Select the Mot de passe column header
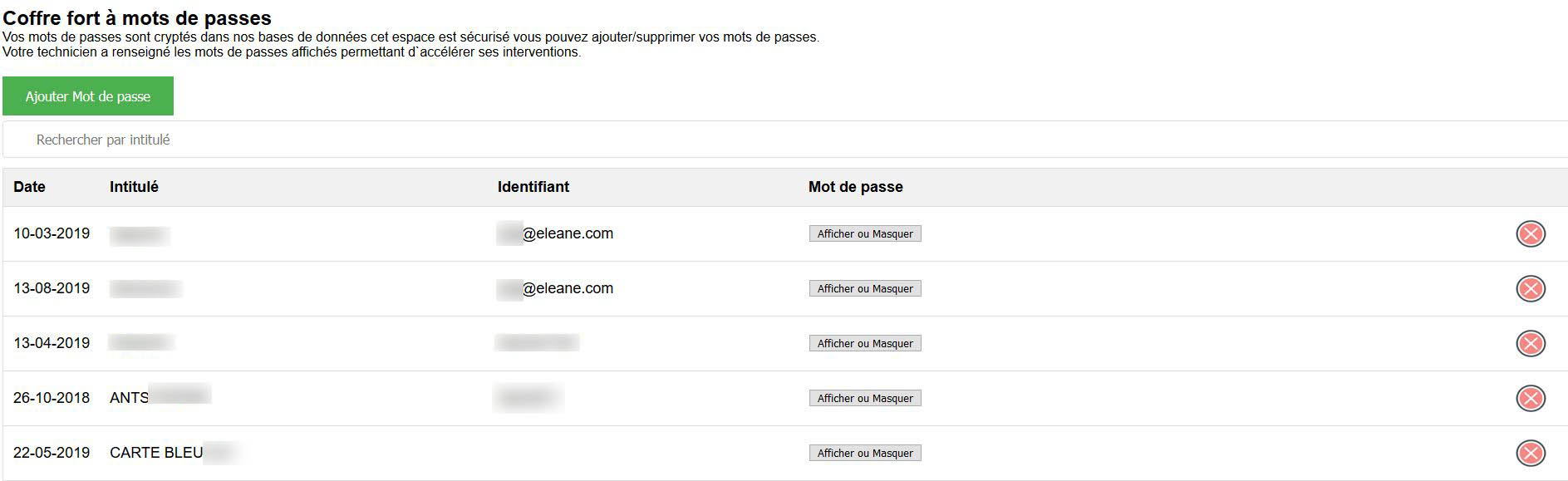This screenshot has height=481, width=1568. coord(856,187)
